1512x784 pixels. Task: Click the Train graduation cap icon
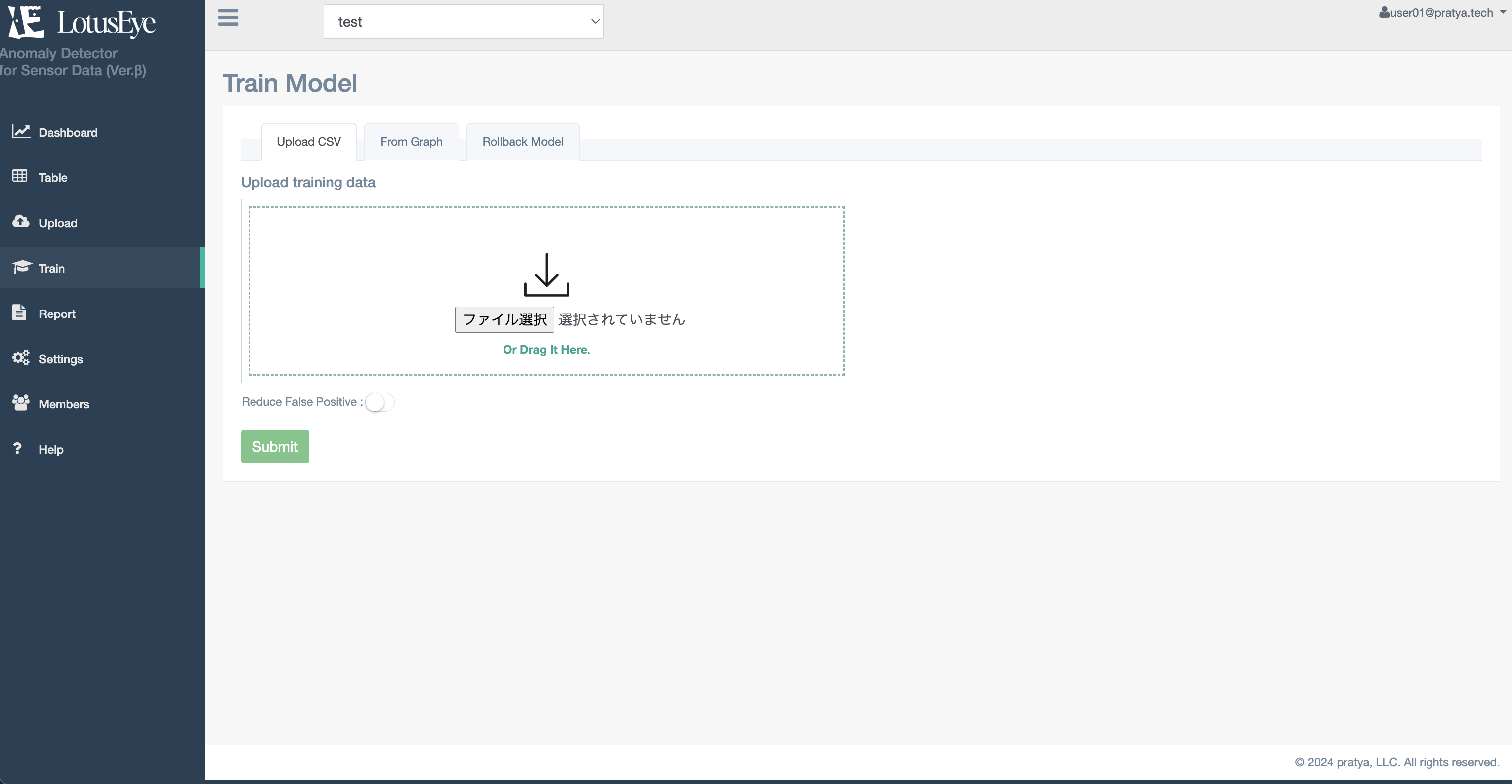[x=22, y=267]
